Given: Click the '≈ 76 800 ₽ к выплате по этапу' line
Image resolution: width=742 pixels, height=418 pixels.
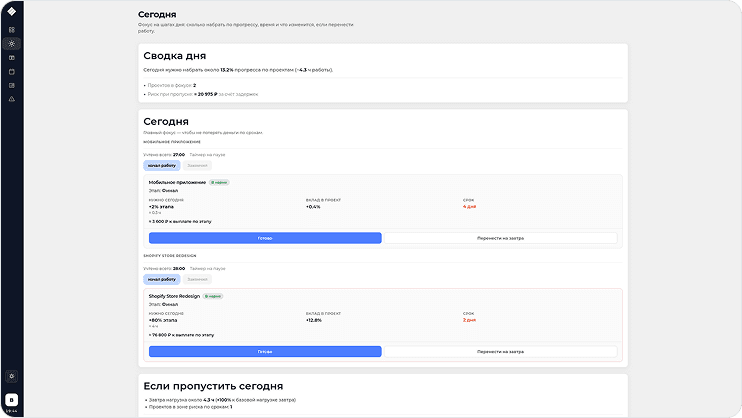Looking at the screenshot, I should [x=181, y=335].
